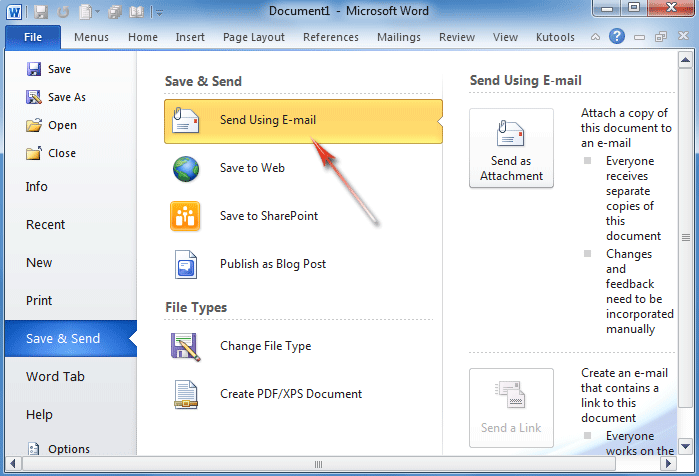Image resolution: width=699 pixels, height=476 pixels.
Task: Minimize the document window via ribbon icon
Action: pos(639,37)
